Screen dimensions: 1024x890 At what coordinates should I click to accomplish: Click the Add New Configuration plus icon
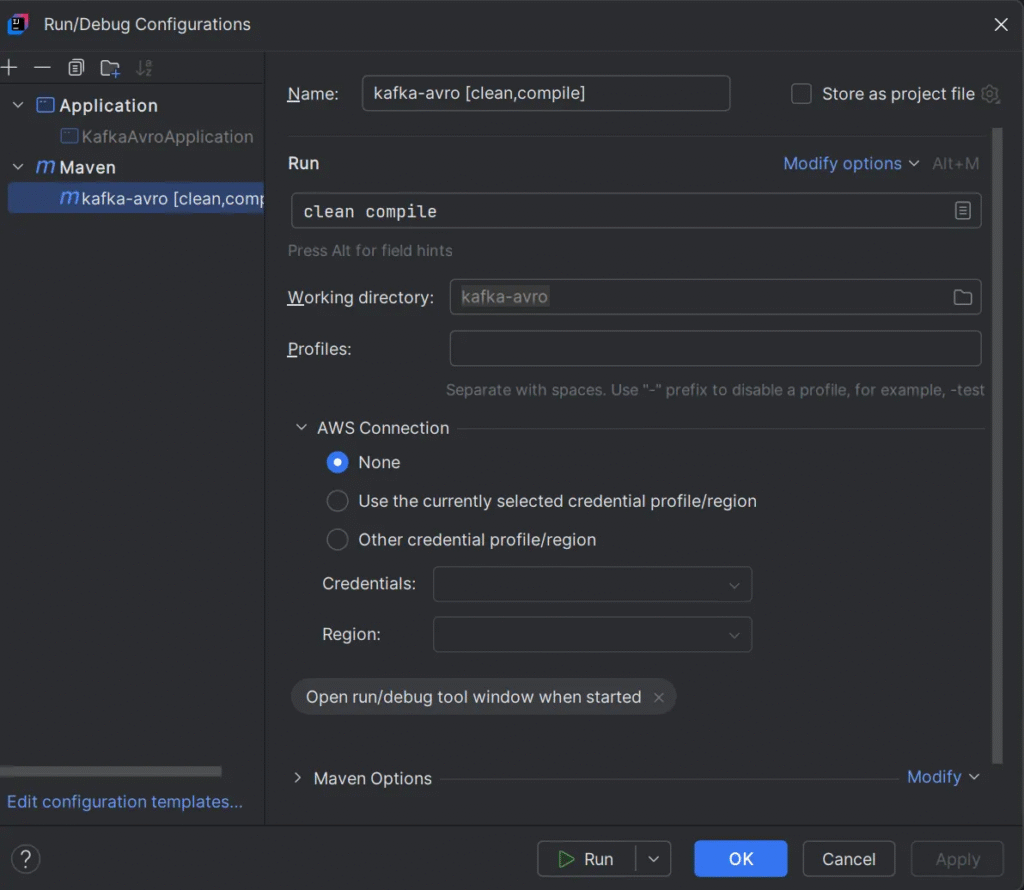click(x=10, y=68)
